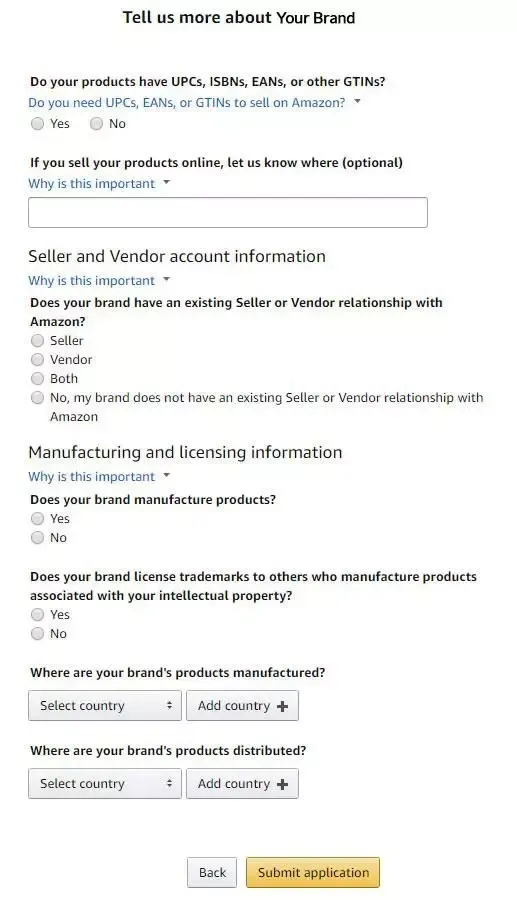The image size is (517, 900).
Task: Open manufactured Select country dropdown
Action: tap(104, 705)
